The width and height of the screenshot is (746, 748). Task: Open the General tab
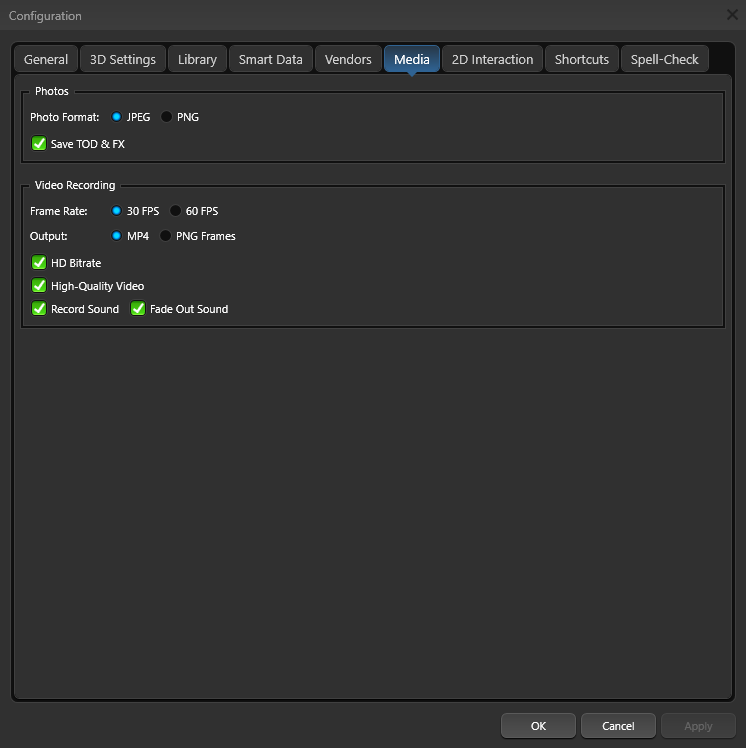tap(46, 59)
